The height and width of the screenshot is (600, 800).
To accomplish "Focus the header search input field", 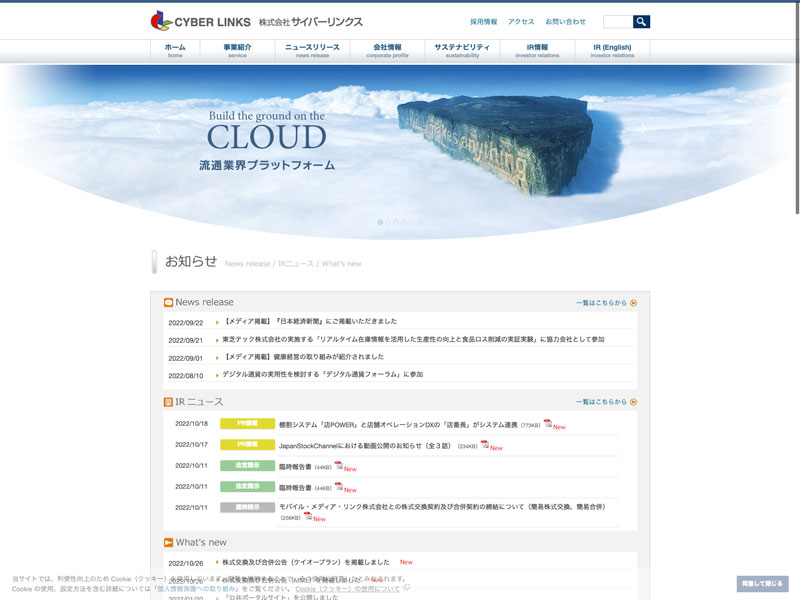I will (x=617, y=21).
